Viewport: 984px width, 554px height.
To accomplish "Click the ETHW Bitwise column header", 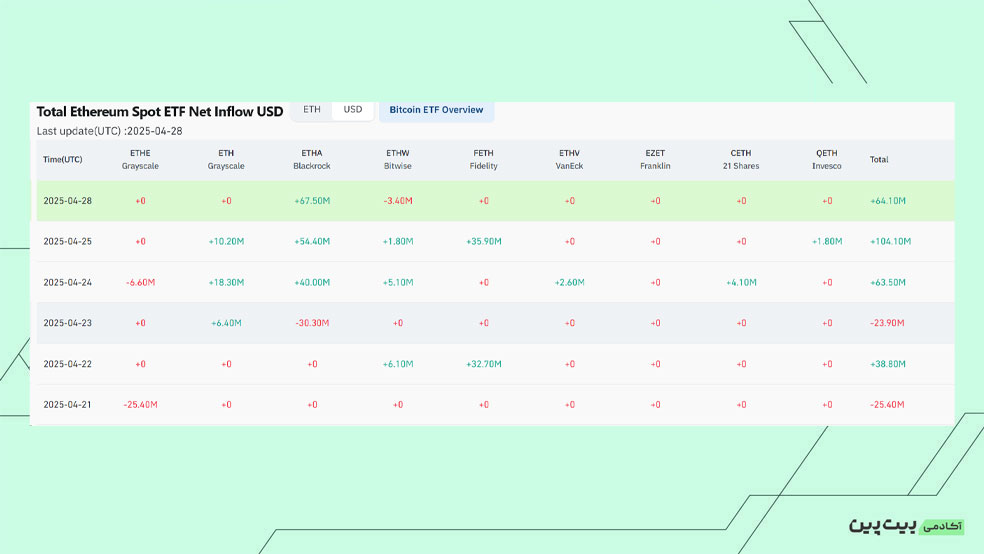I will click(x=398, y=159).
